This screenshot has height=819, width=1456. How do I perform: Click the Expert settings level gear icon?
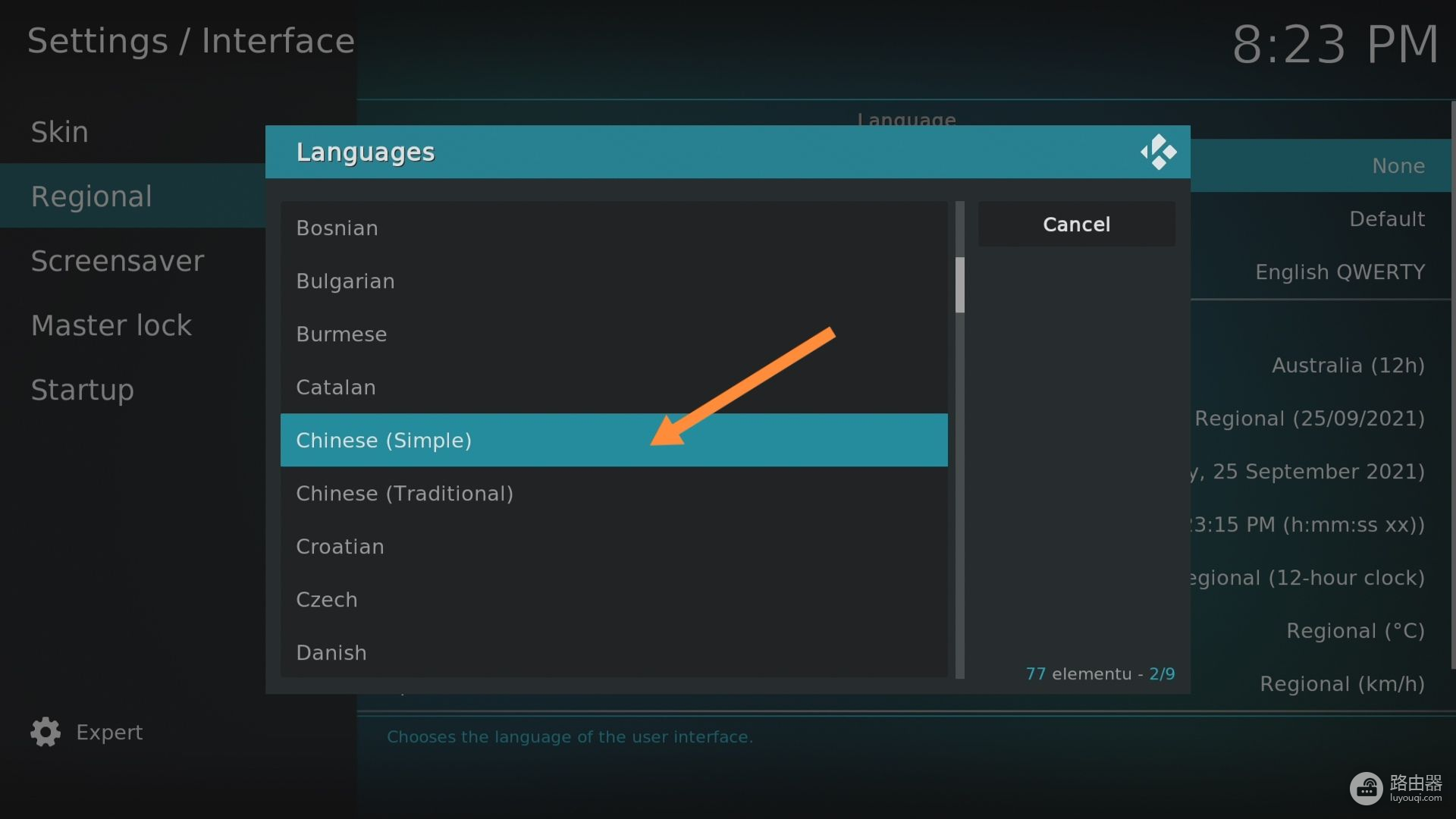[45, 732]
